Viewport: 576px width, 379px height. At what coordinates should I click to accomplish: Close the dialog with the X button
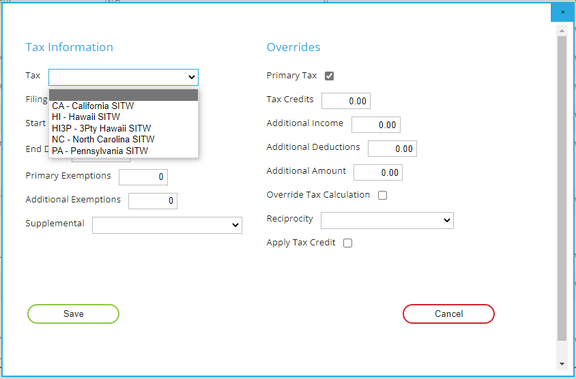[562, 12]
